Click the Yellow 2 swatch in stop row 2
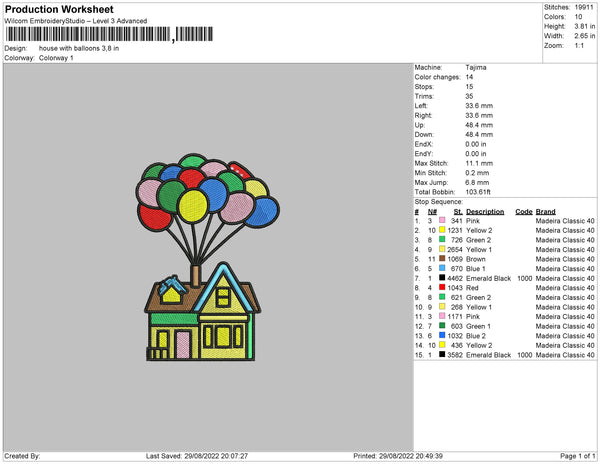 click(x=442, y=230)
